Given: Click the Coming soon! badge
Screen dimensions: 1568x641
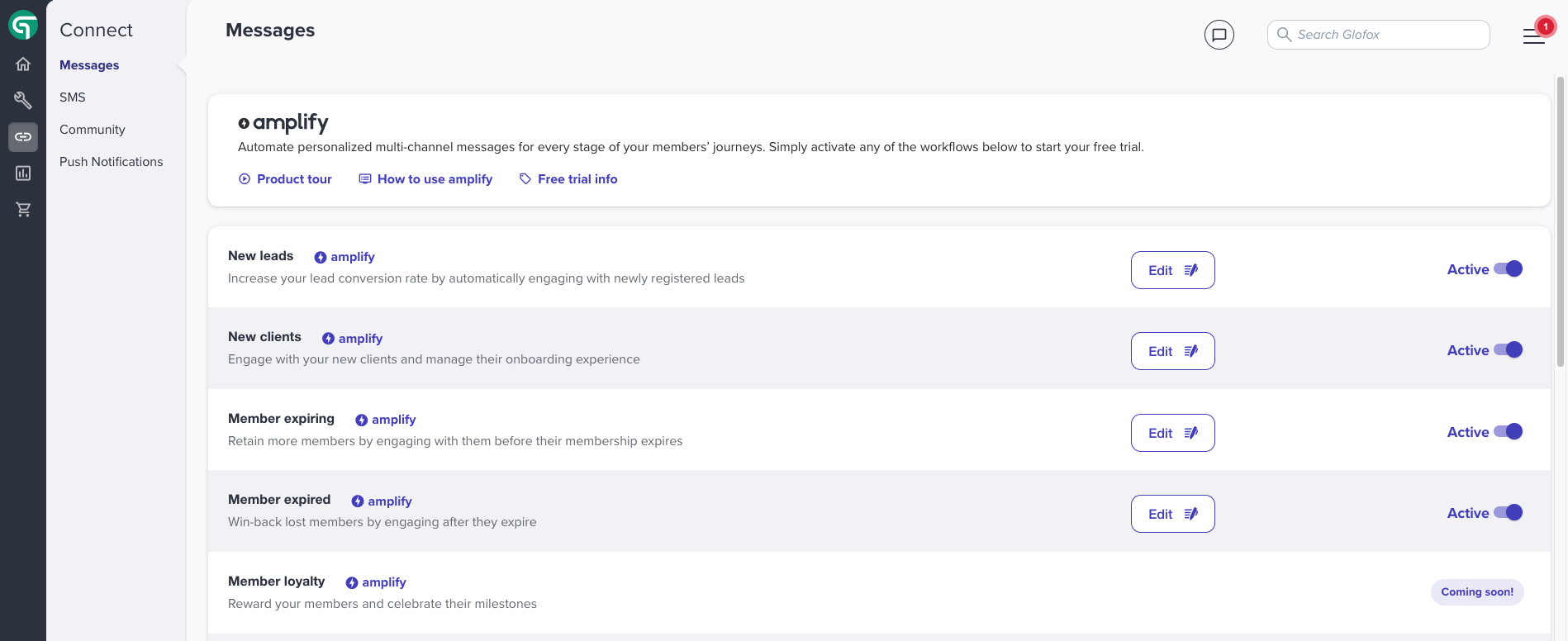Looking at the screenshot, I should tap(1477, 592).
